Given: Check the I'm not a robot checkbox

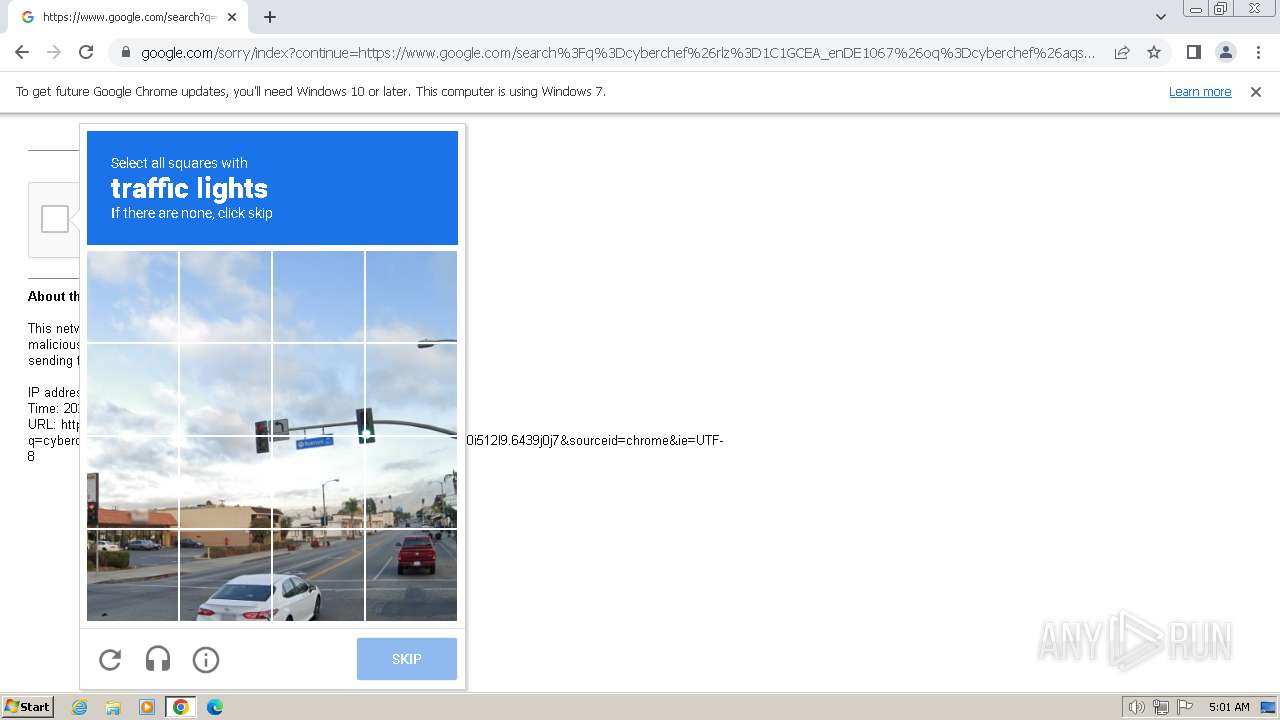Looking at the screenshot, I should (x=55, y=219).
